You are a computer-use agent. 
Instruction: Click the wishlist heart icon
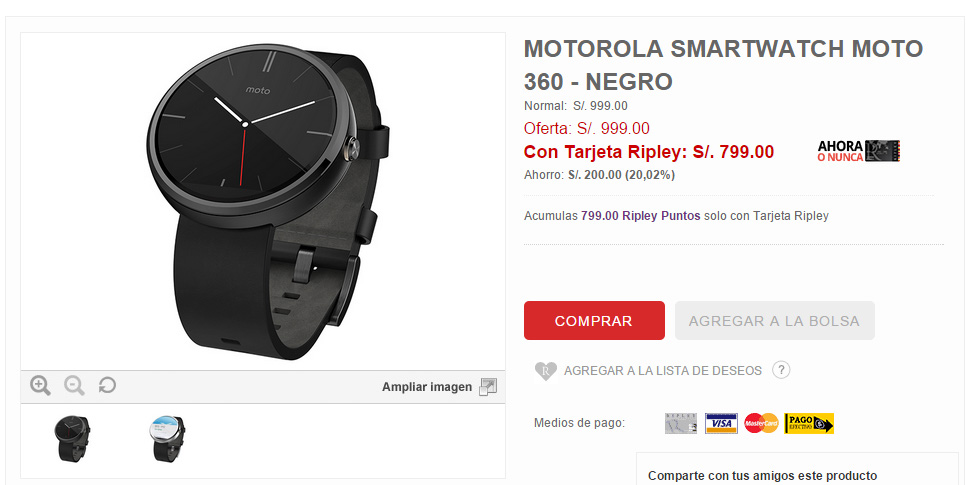[546, 371]
